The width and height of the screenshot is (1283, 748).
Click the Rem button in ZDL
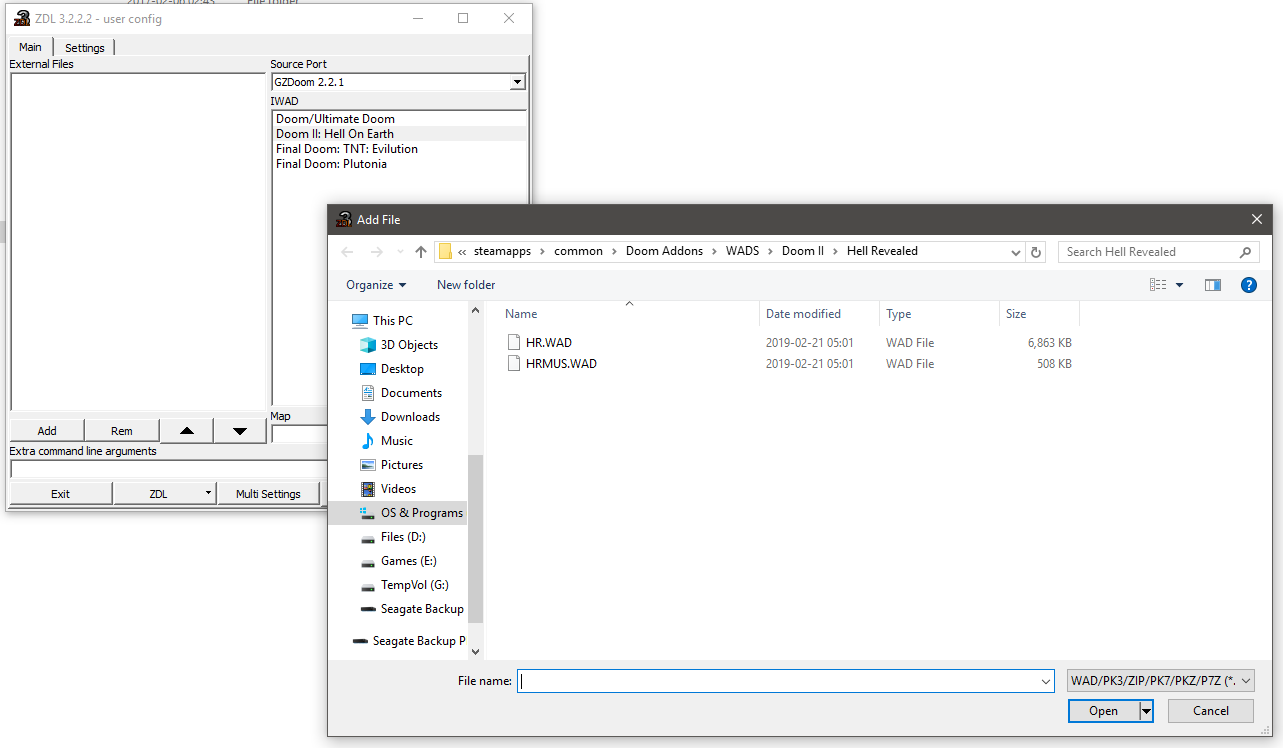(122, 431)
